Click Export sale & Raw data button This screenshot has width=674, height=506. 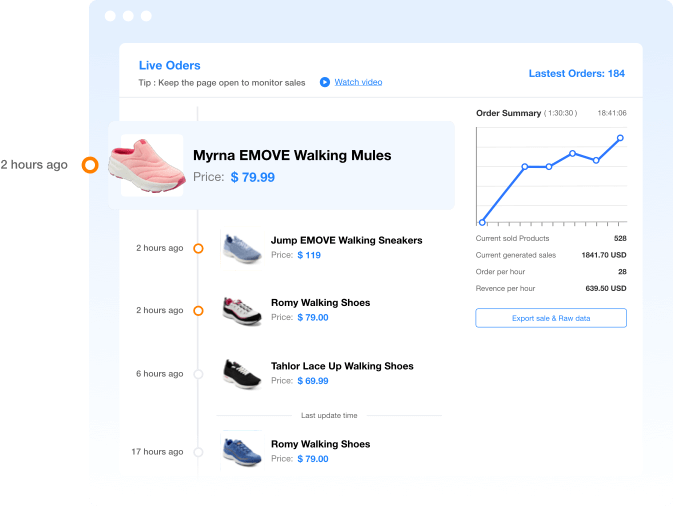point(551,318)
